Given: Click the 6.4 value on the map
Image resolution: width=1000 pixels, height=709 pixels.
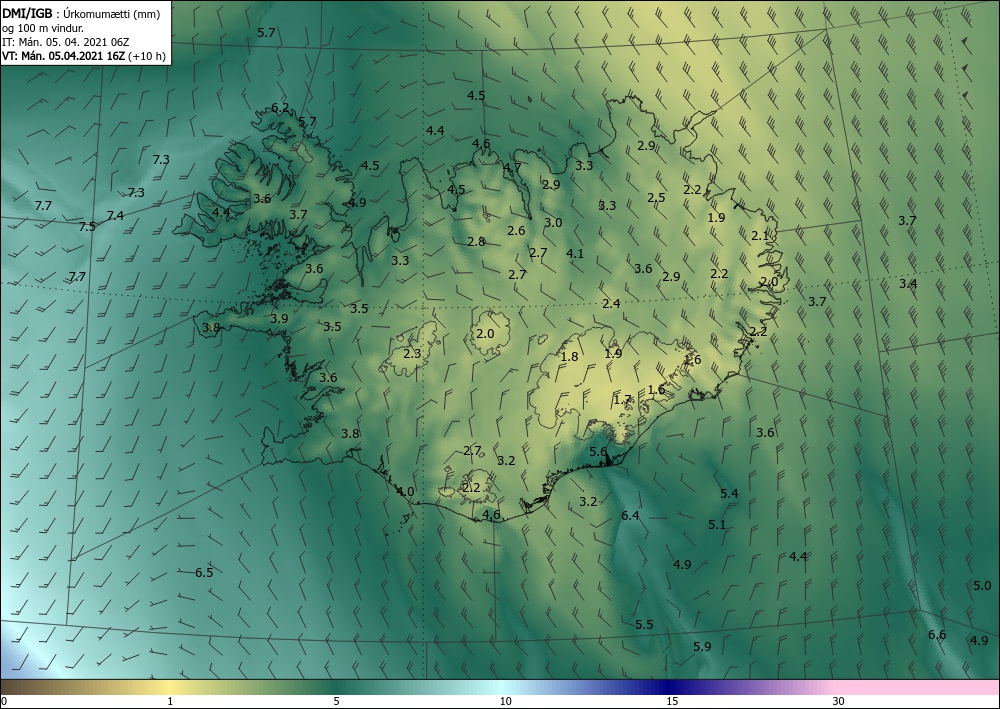Looking at the screenshot, I should click(x=630, y=515).
